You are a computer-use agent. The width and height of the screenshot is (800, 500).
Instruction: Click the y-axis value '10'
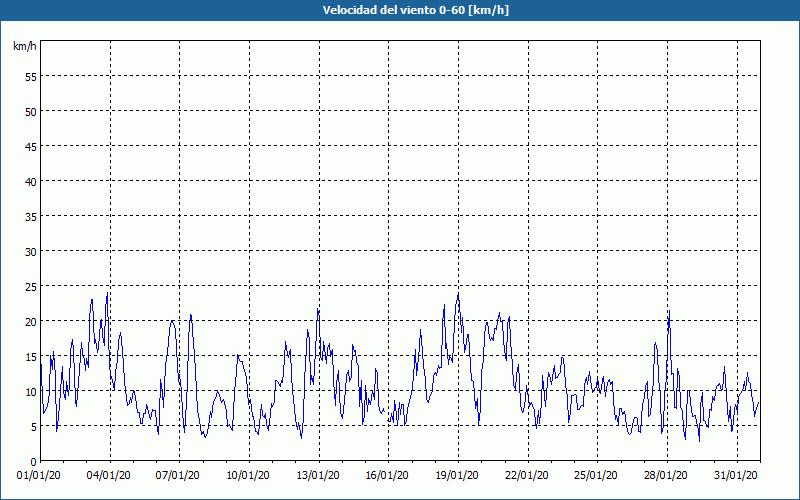(31, 392)
